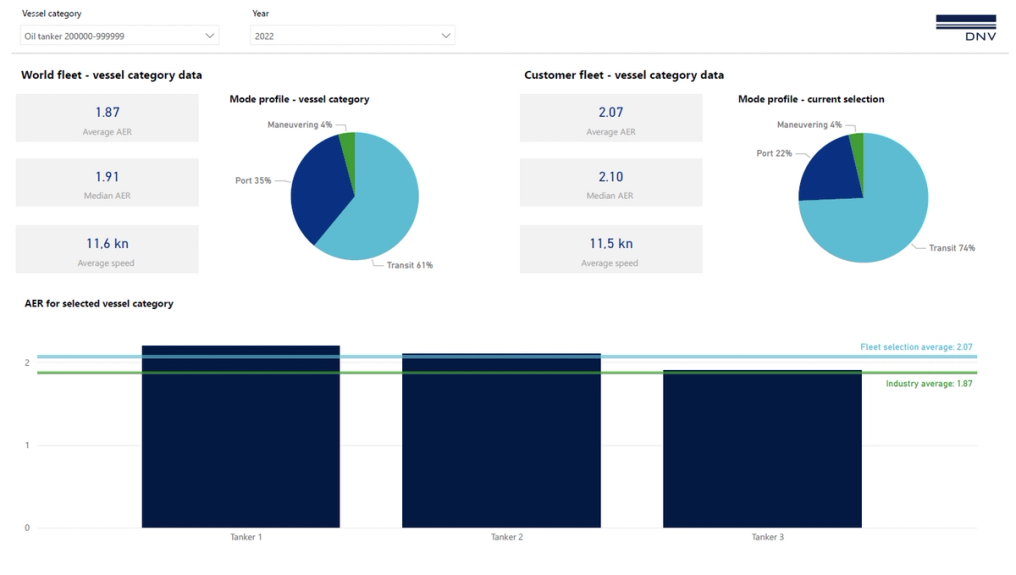Click the world fleet Port 35% pie slice
Screen dimensions: 1016x575
point(318,188)
